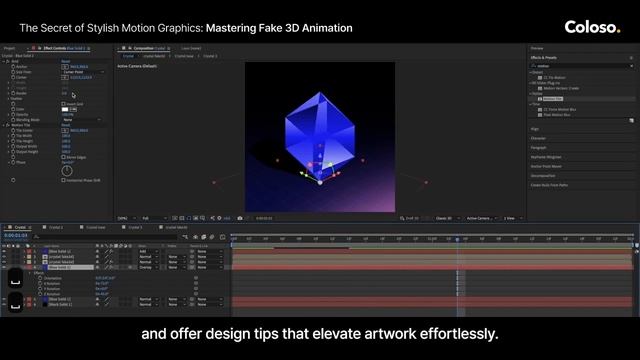Switch to 'Crystal base' timeline tab
Viewport: 640px width, 360px height.
(96, 227)
